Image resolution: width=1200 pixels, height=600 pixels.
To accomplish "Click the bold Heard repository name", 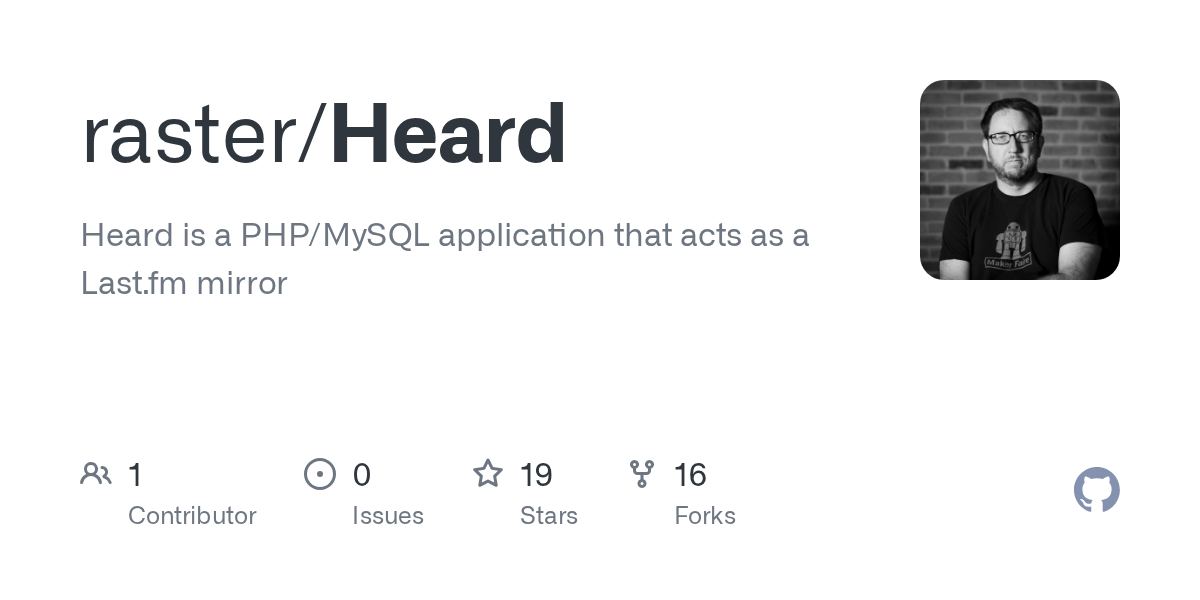I will point(448,134).
